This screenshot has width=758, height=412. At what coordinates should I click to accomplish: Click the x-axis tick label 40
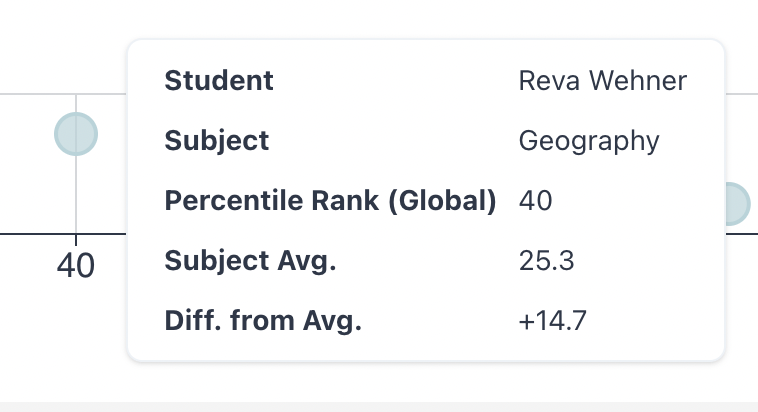coord(76,265)
